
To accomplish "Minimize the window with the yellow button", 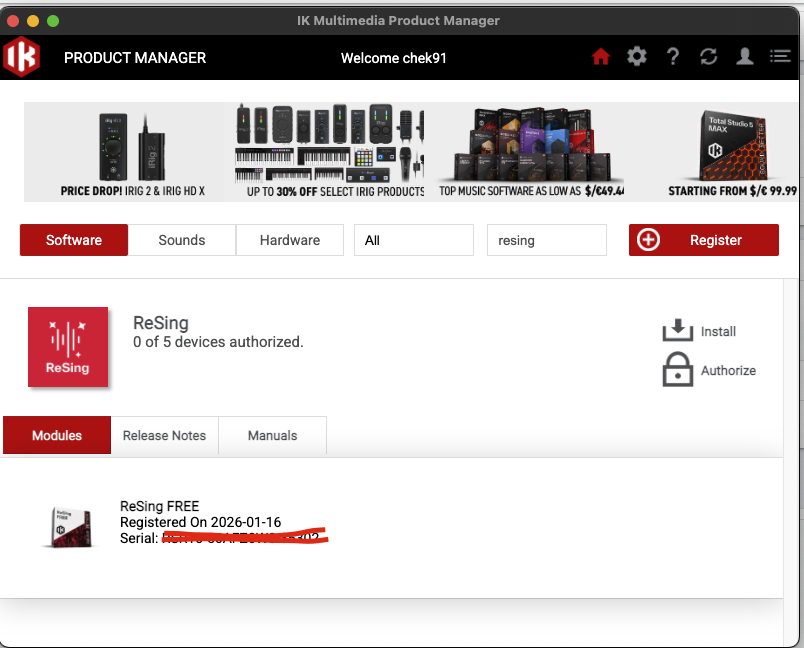I will point(33,21).
